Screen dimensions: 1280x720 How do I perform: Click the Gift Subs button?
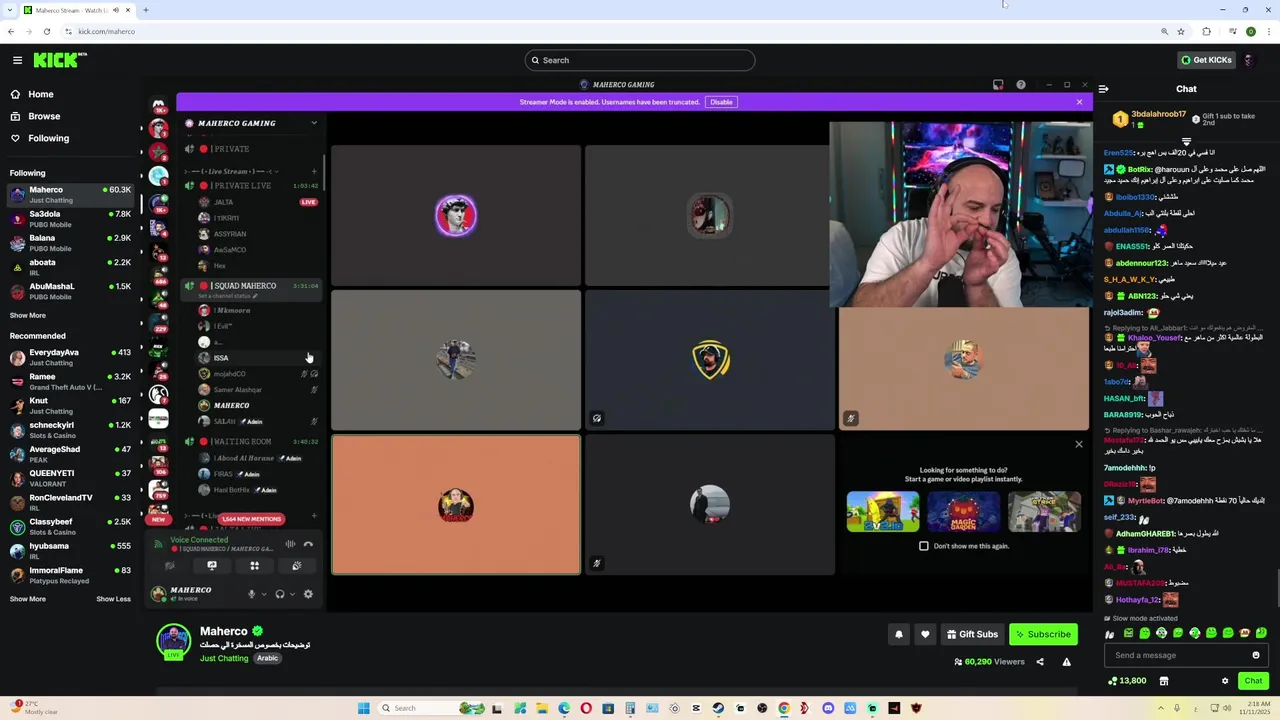(x=972, y=634)
